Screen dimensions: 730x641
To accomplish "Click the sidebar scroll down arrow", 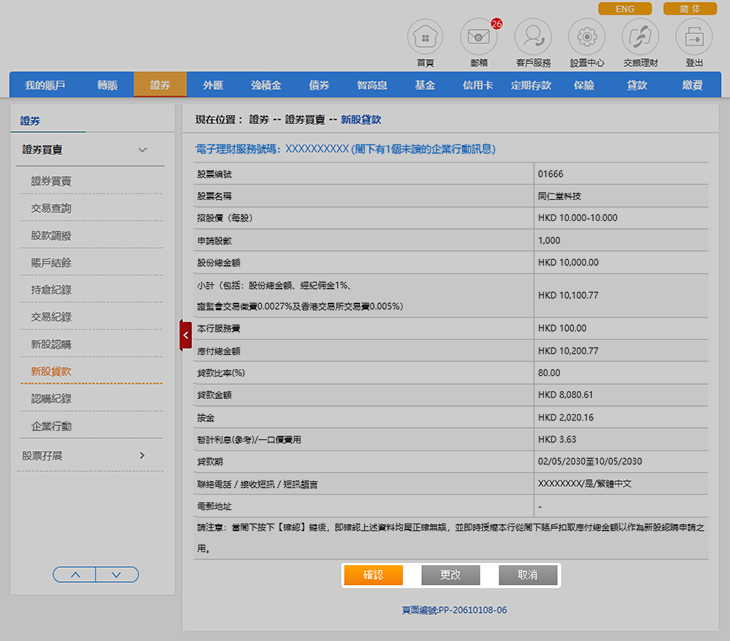I will 117,574.
